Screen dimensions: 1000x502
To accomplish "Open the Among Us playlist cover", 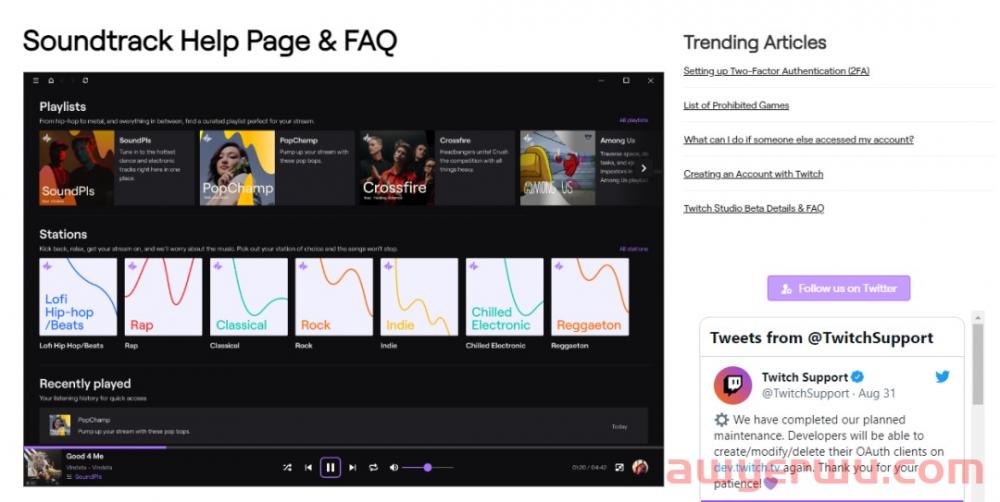I will (557, 168).
